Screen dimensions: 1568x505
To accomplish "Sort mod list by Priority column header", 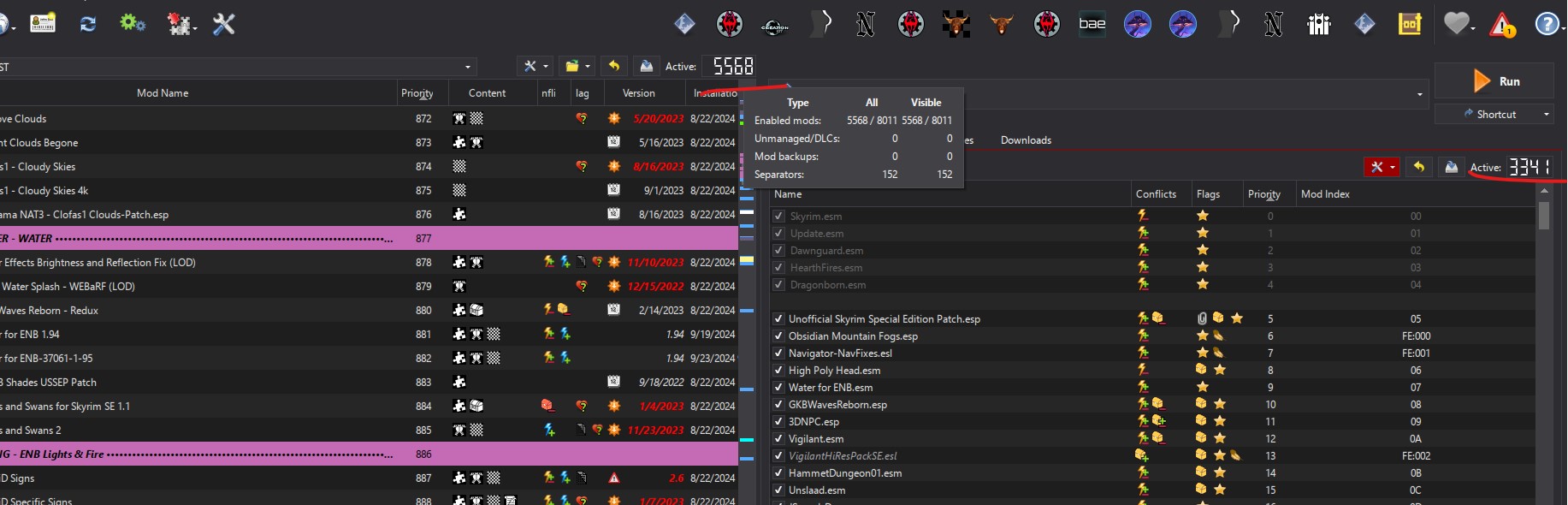I will click(417, 92).
